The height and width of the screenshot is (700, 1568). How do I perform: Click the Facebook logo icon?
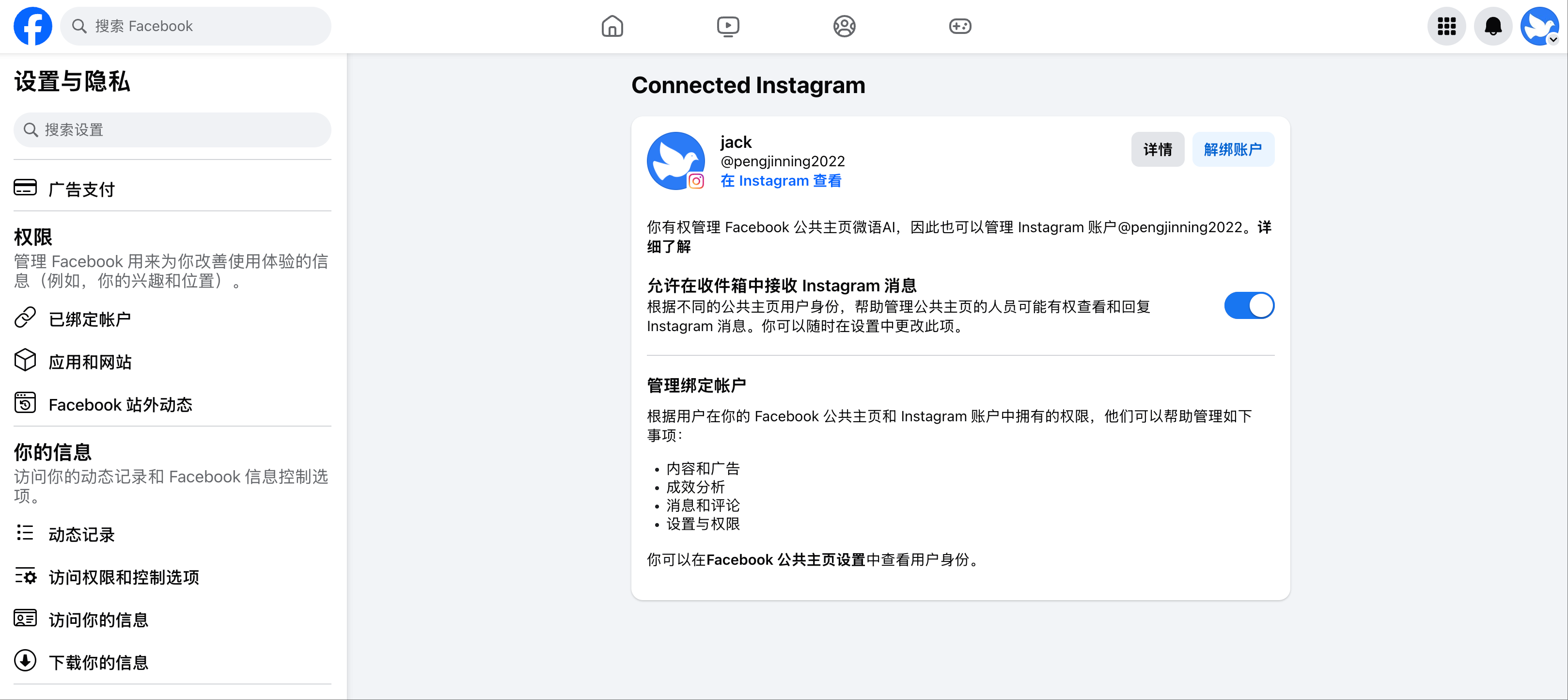(x=33, y=26)
